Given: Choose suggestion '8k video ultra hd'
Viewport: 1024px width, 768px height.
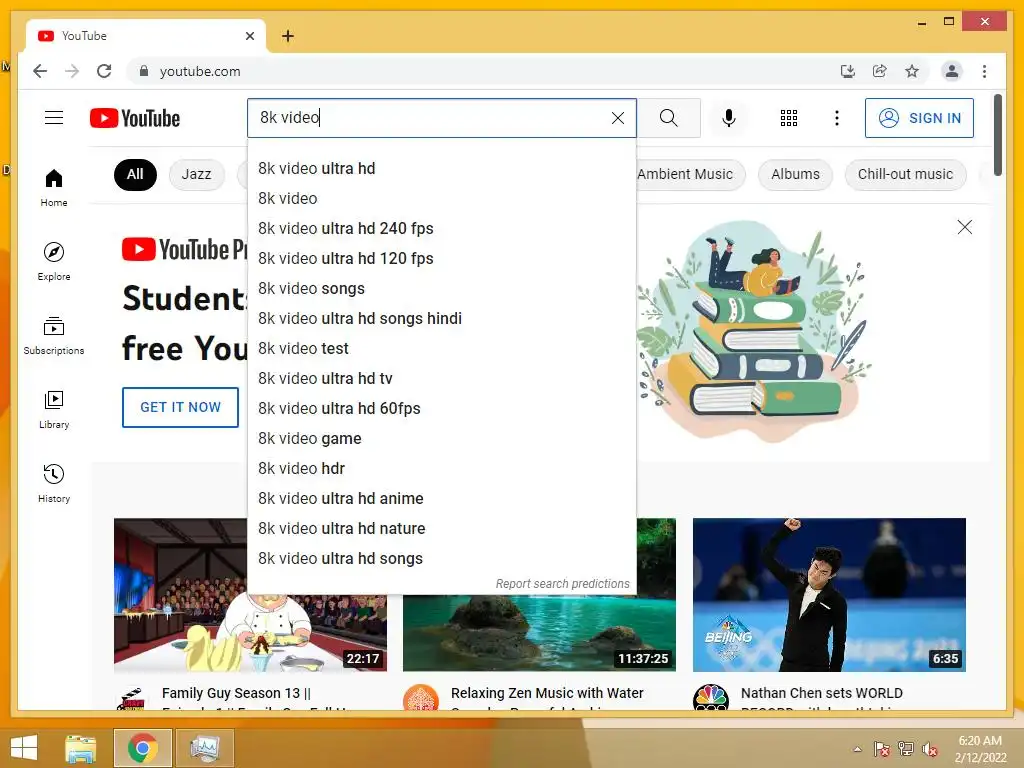Looking at the screenshot, I should tap(442, 168).
